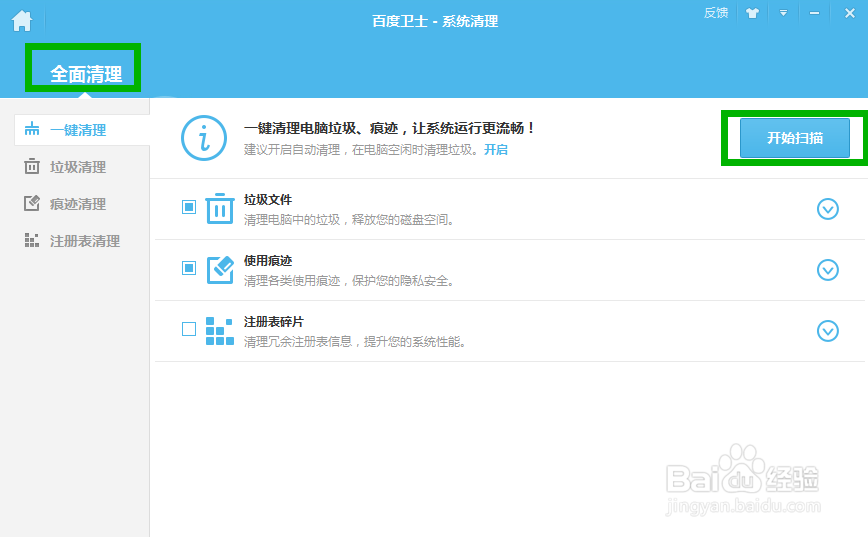Click the 注册表碎片 blocks icon

click(220, 331)
